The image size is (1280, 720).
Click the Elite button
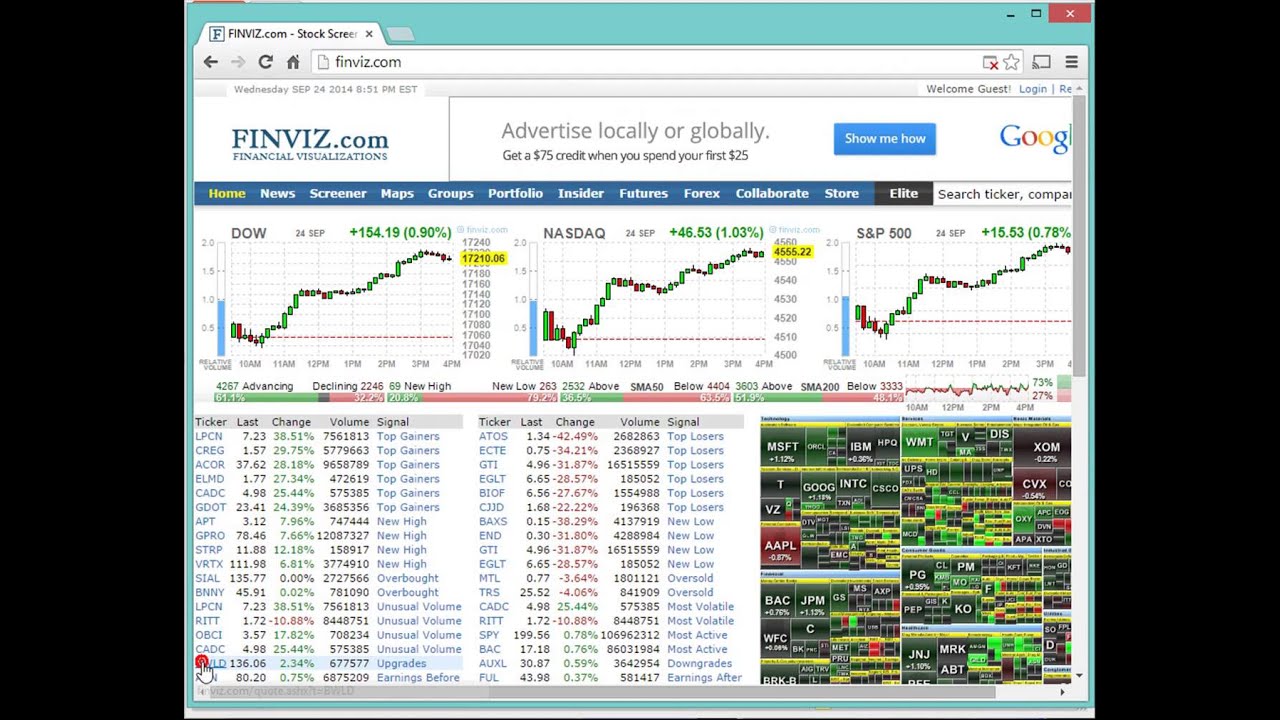click(903, 193)
